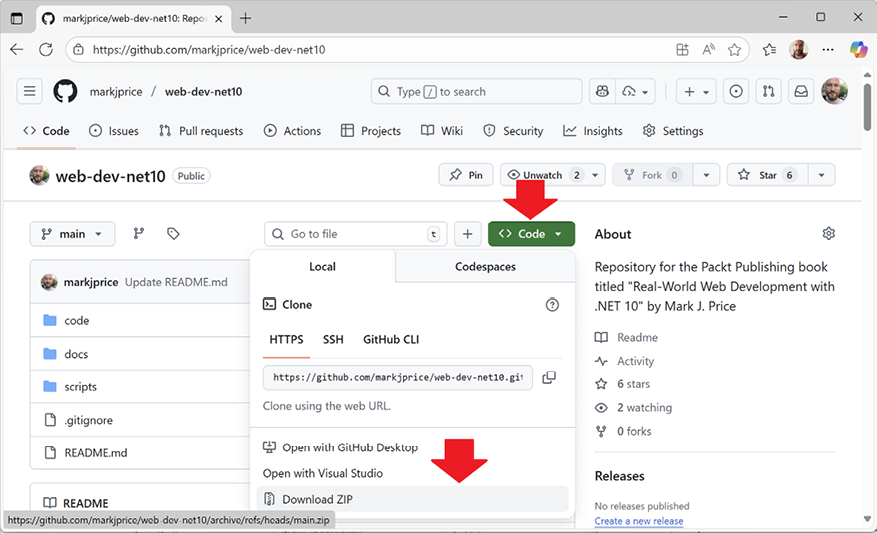Click the browser back arrow

click(17, 50)
